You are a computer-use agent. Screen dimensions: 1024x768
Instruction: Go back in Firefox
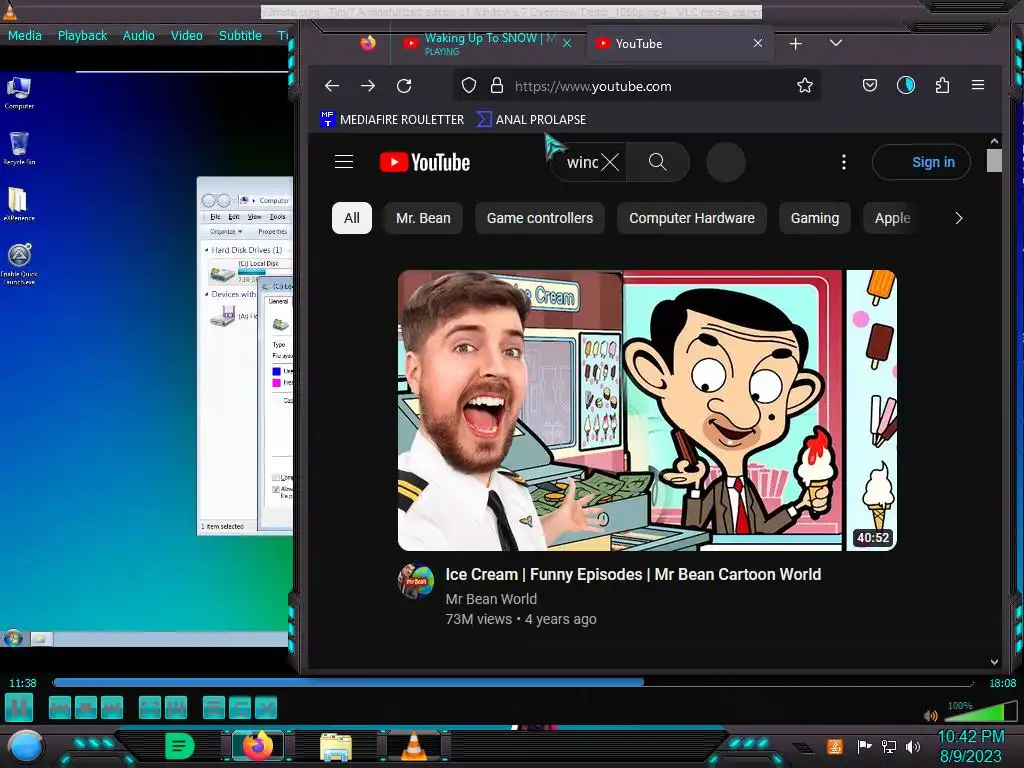pyautogui.click(x=332, y=86)
